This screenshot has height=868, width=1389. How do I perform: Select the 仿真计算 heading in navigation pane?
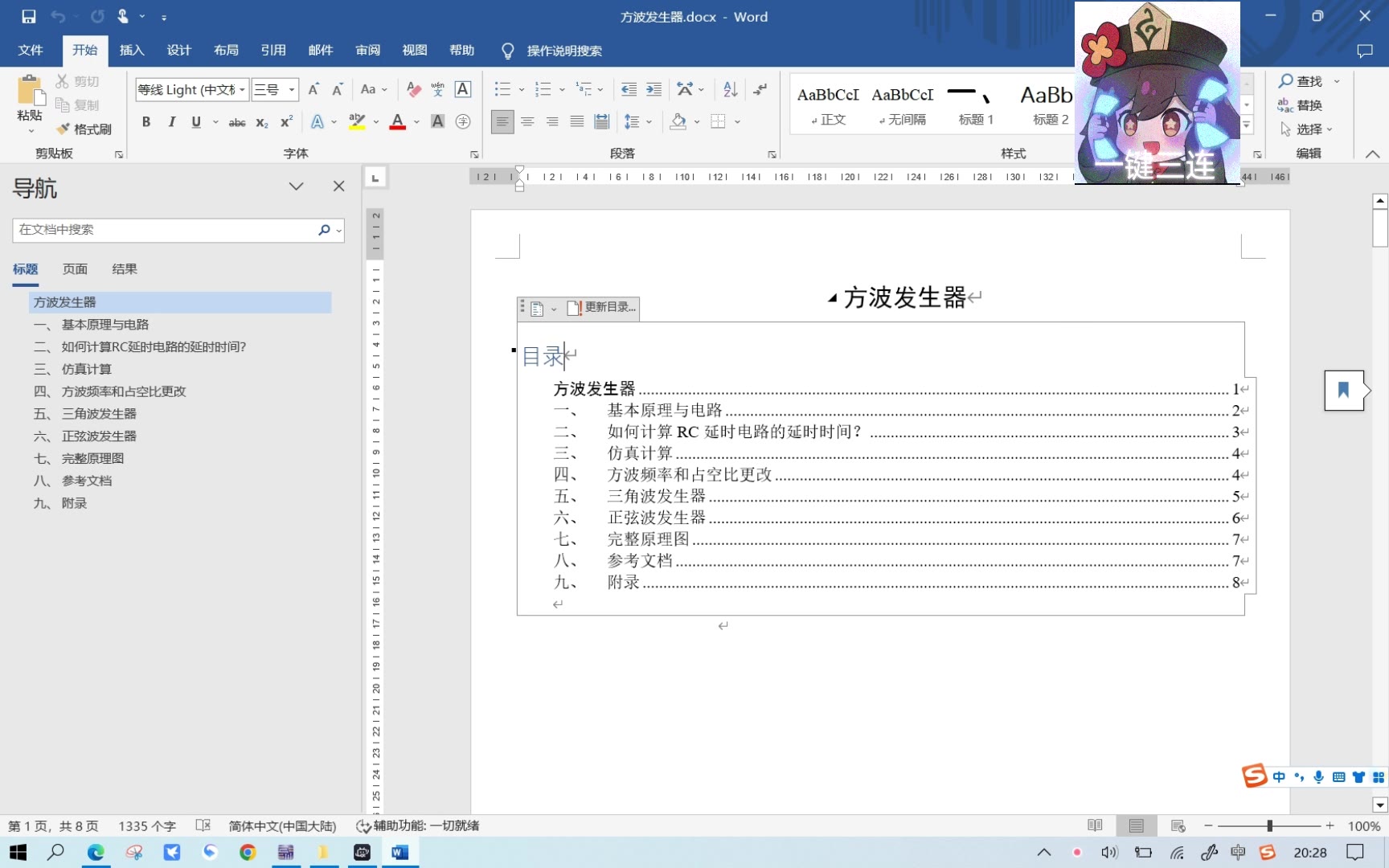(x=87, y=368)
